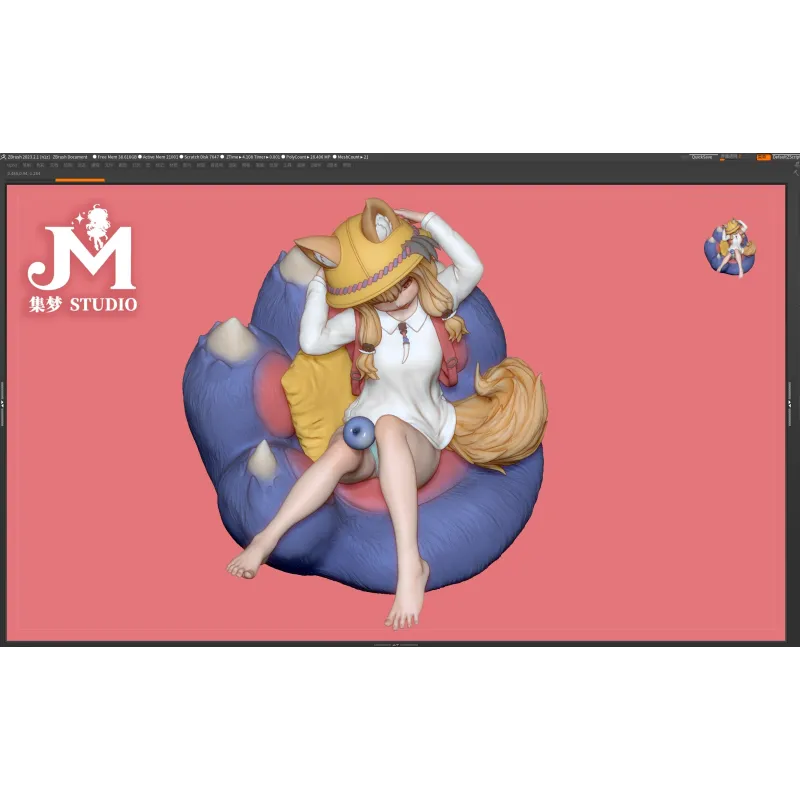
Task: Expand the bottom tray divider handle
Action: (x=396, y=644)
